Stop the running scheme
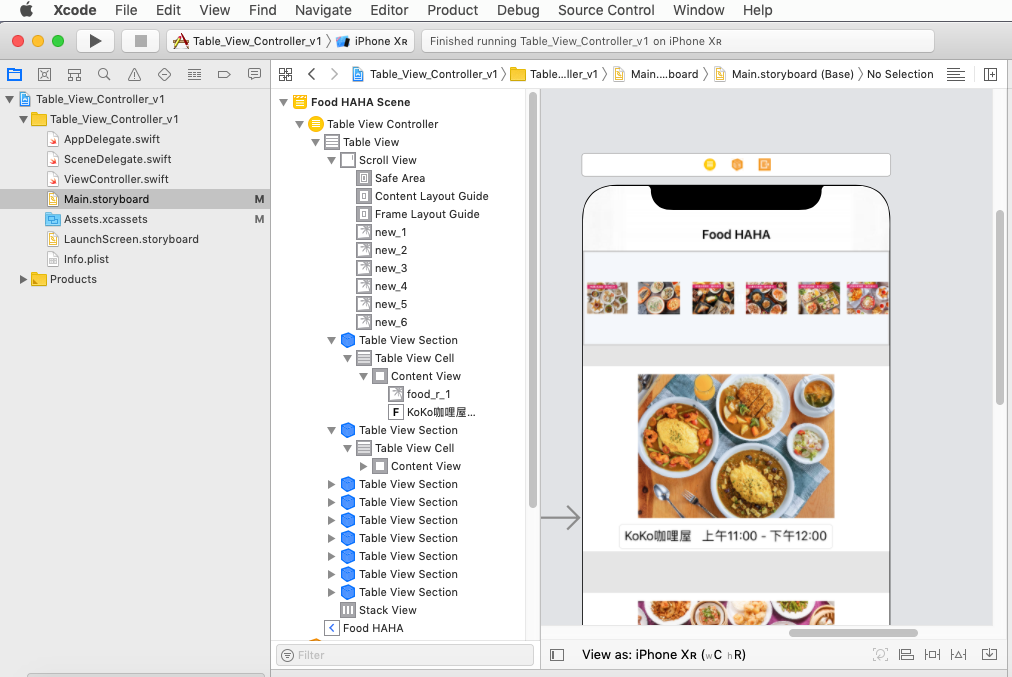Image resolution: width=1012 pixels, height=677 pixels. pos(141,41)
